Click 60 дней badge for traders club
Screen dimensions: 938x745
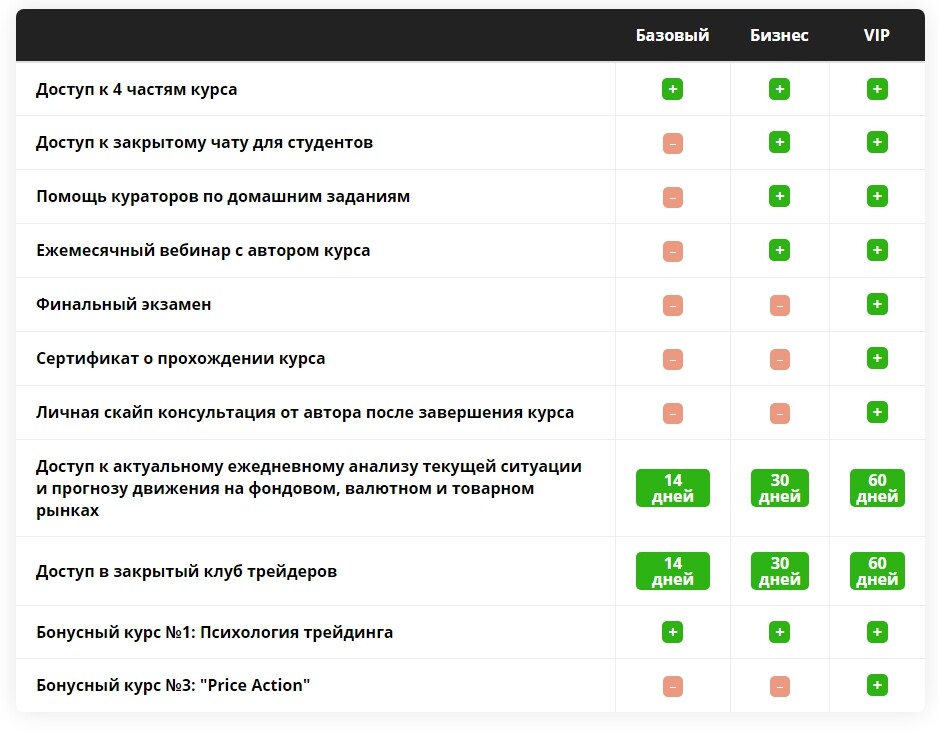[877, 571]
